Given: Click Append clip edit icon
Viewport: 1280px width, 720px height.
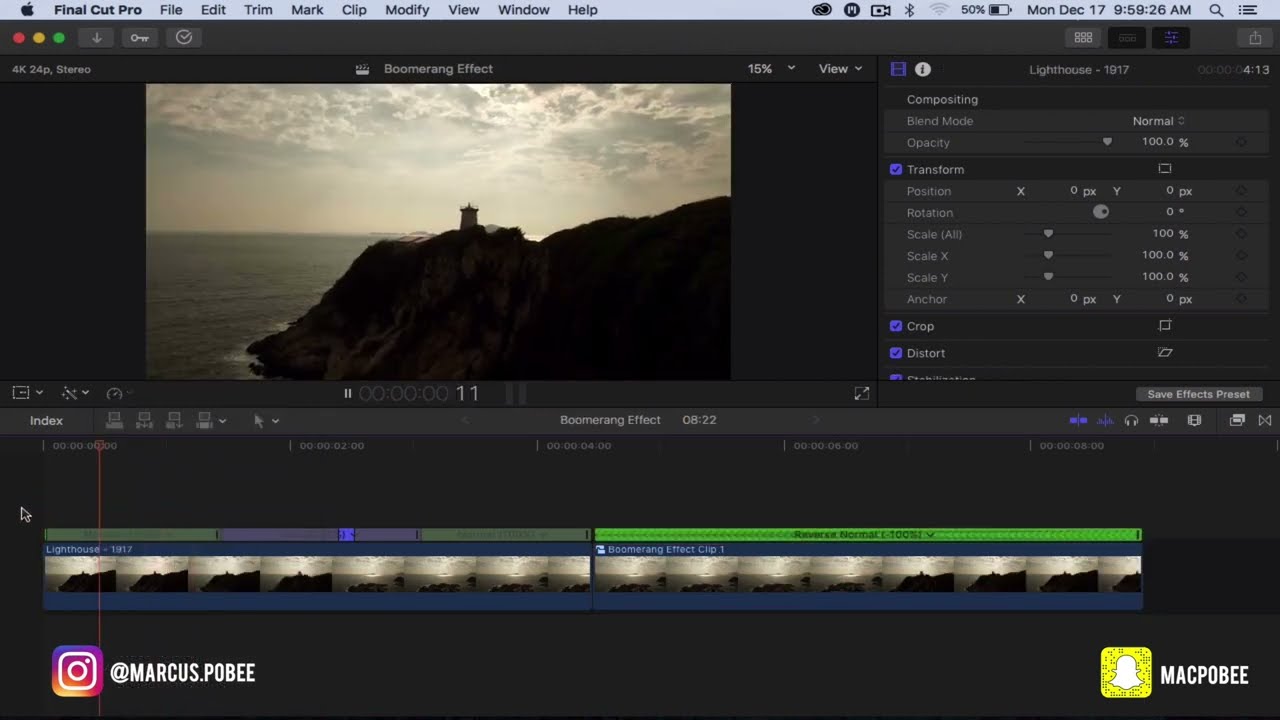Looking at the screenshot, I should click(174, 420).
